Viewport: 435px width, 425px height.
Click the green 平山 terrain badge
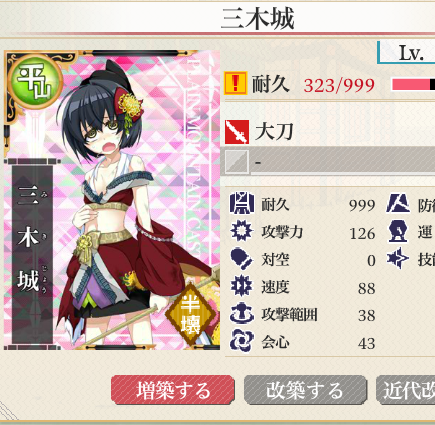pos(34,82)
